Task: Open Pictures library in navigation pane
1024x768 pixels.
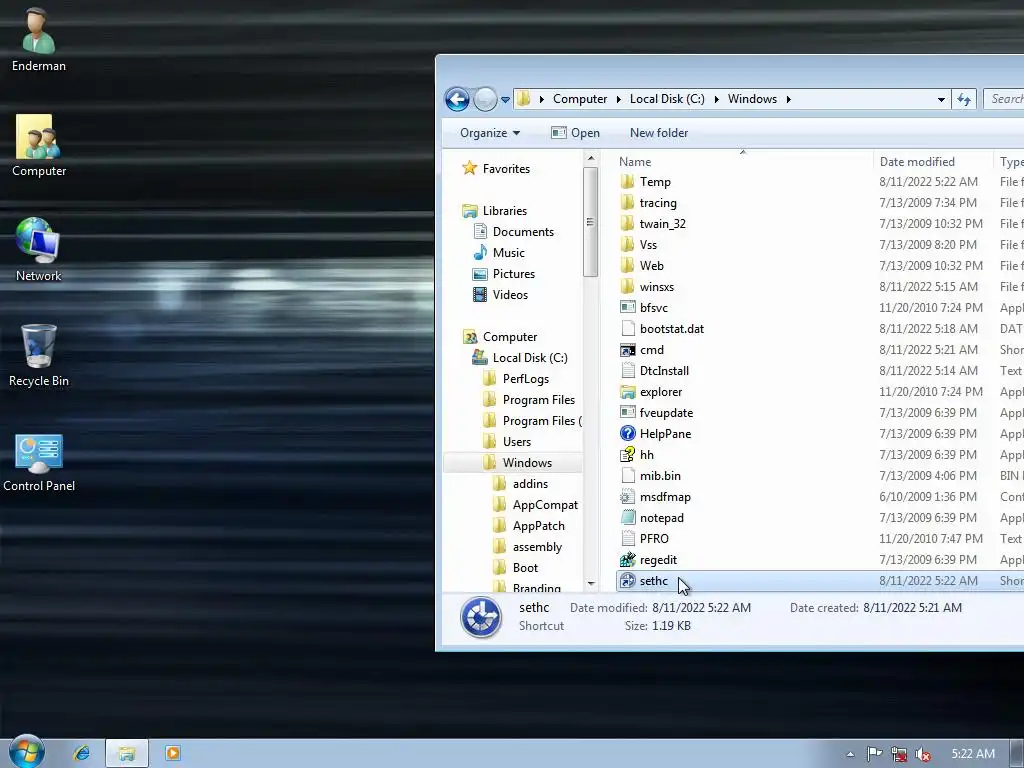Action: point(504,274)
